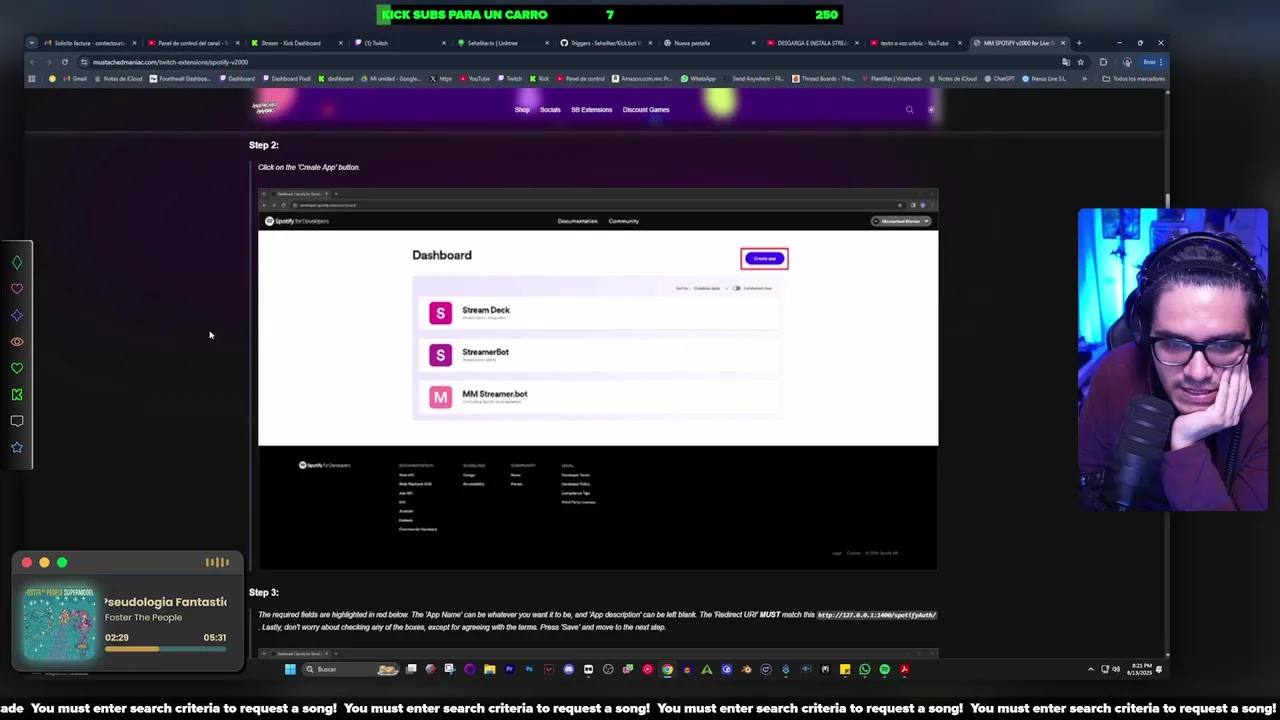Open the tab search dropdown chevron
This screenshot has width=1280, height=720.
click(x=32, y=43)
